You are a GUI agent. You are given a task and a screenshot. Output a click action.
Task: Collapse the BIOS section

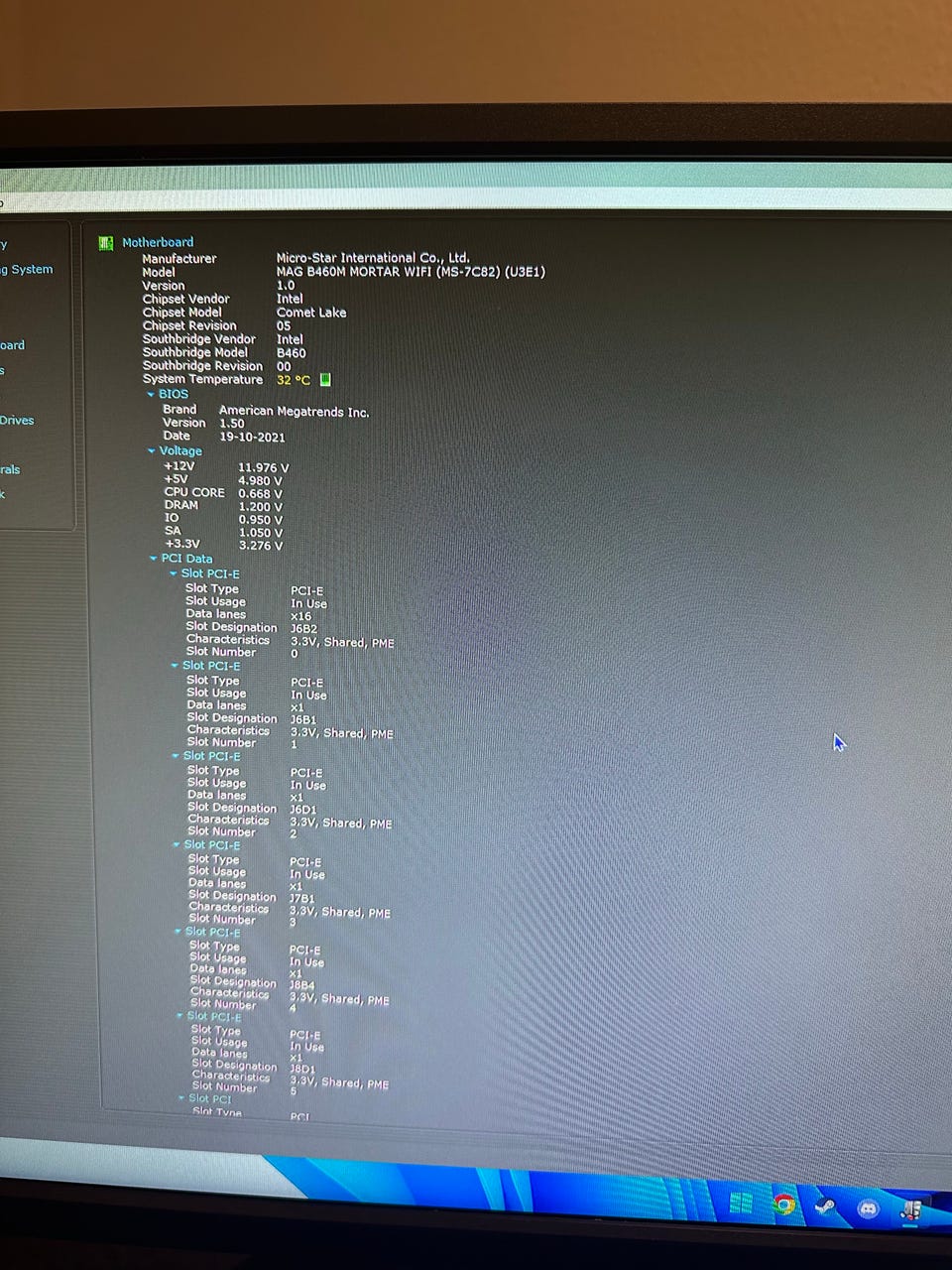(x=151, y=395)
